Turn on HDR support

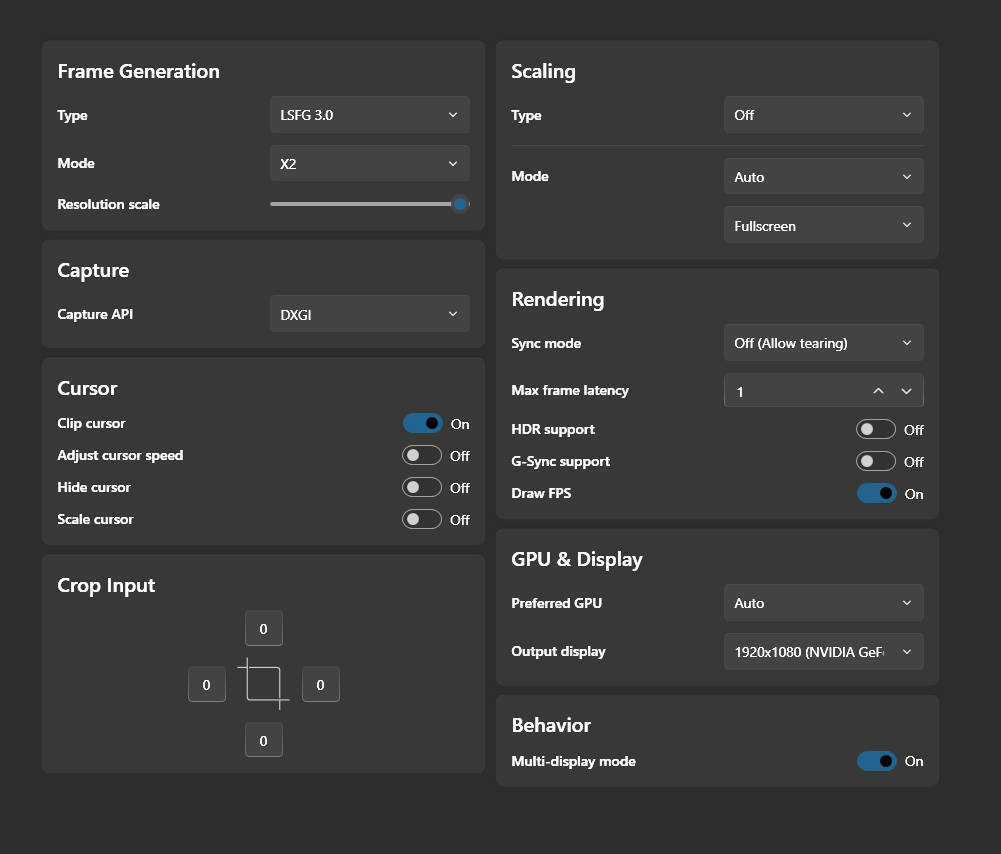pyautogui.click(x=876, y=430)
